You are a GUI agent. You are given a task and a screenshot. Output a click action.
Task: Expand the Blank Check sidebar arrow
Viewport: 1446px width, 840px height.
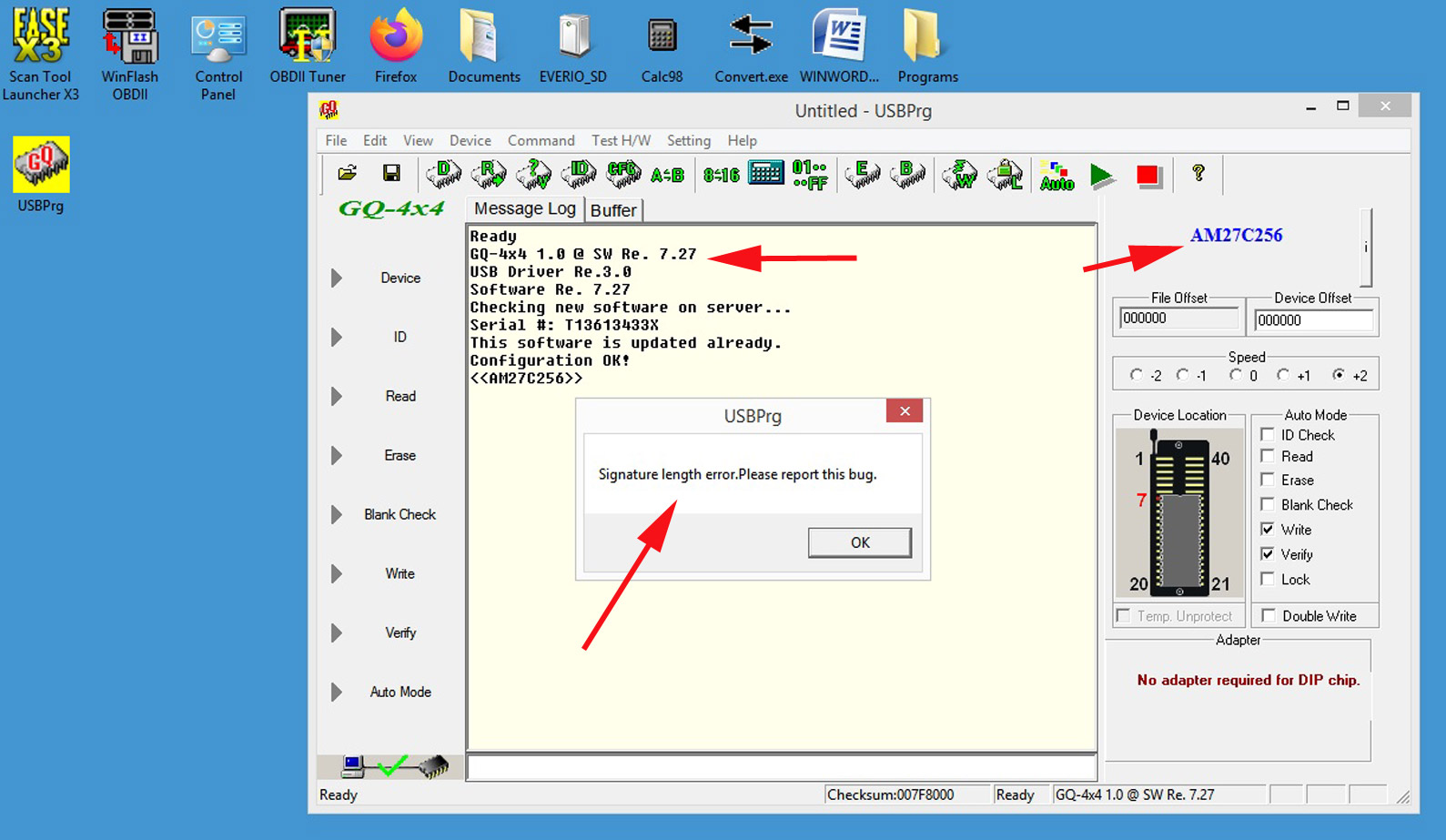337,514
